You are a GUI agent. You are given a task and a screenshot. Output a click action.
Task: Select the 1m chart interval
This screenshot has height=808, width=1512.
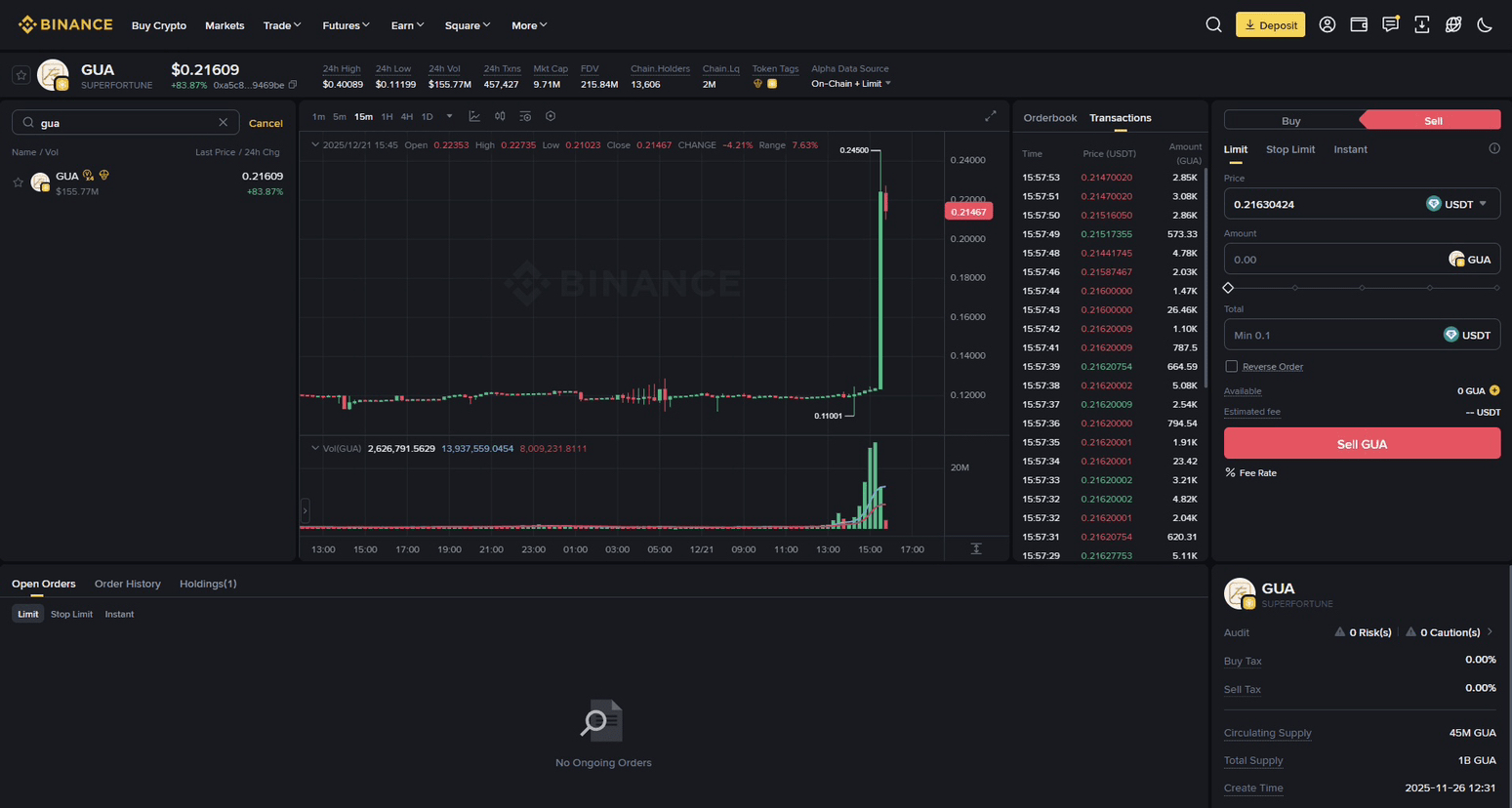click(318, 117)
